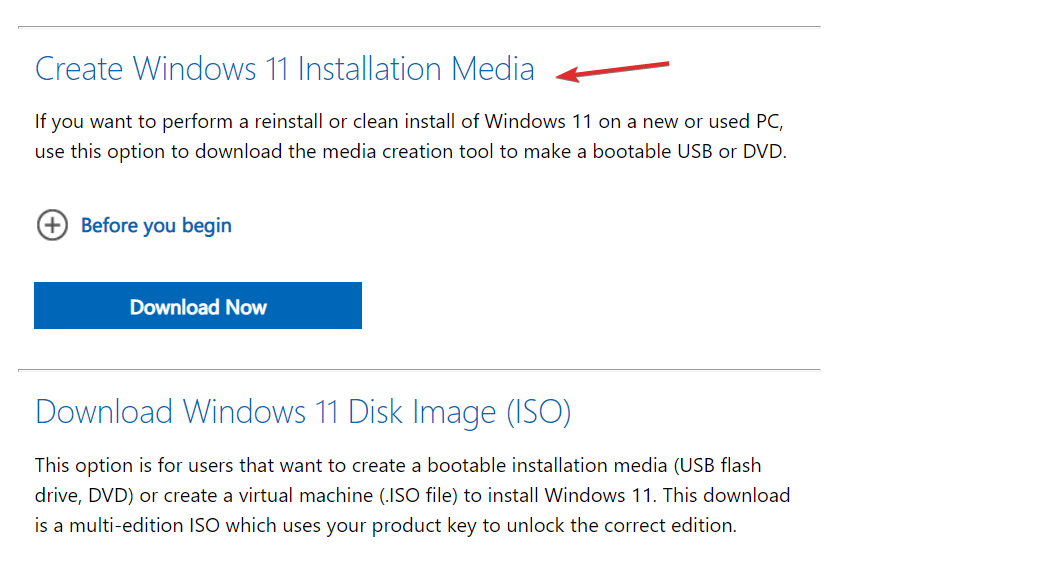This screenshot has width=1060, height=568.
Task: Click the red arrow's pointed head
Action: [x=564, y=75]
